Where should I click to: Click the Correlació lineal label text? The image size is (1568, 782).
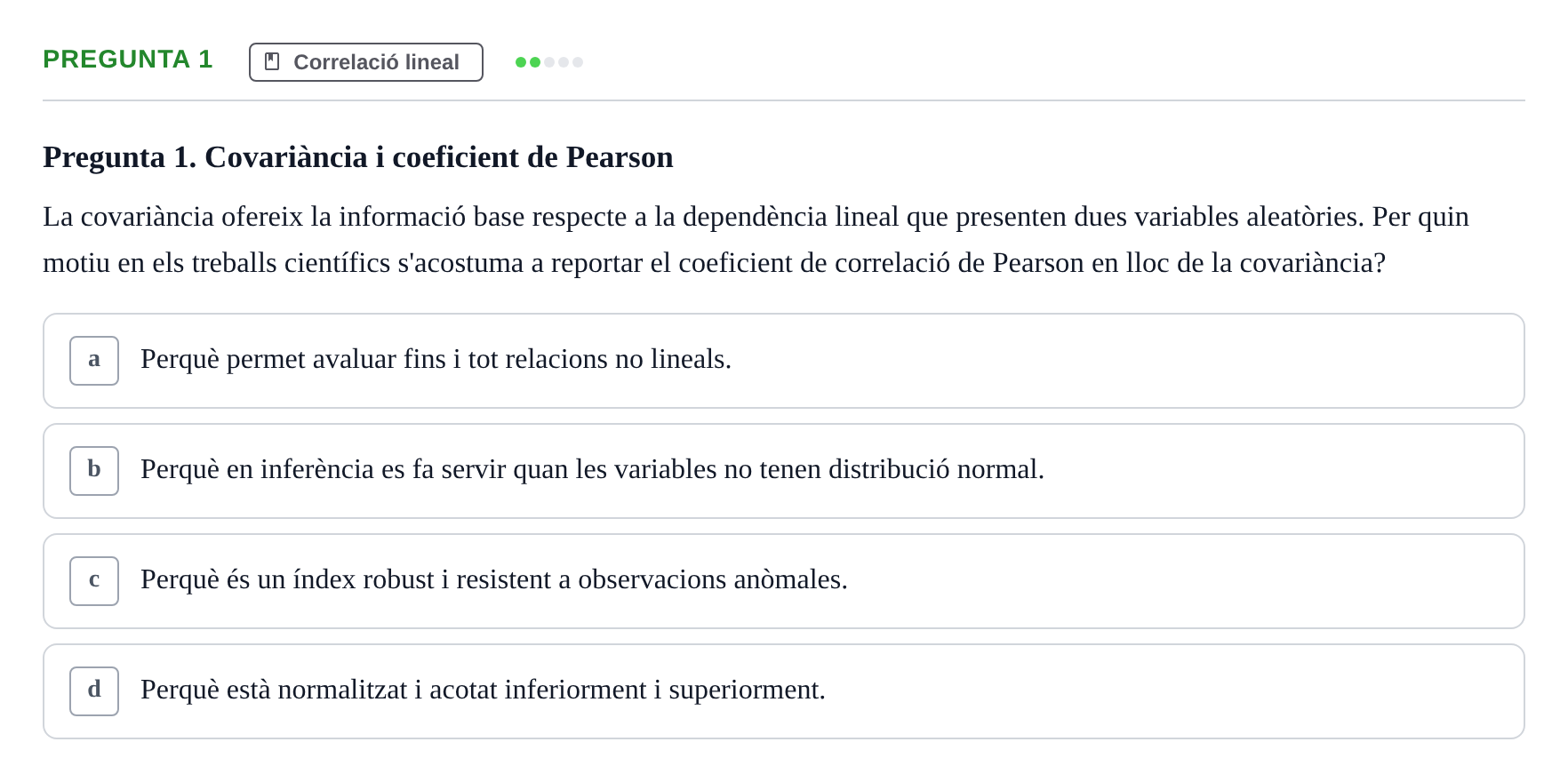click(377, 62)
